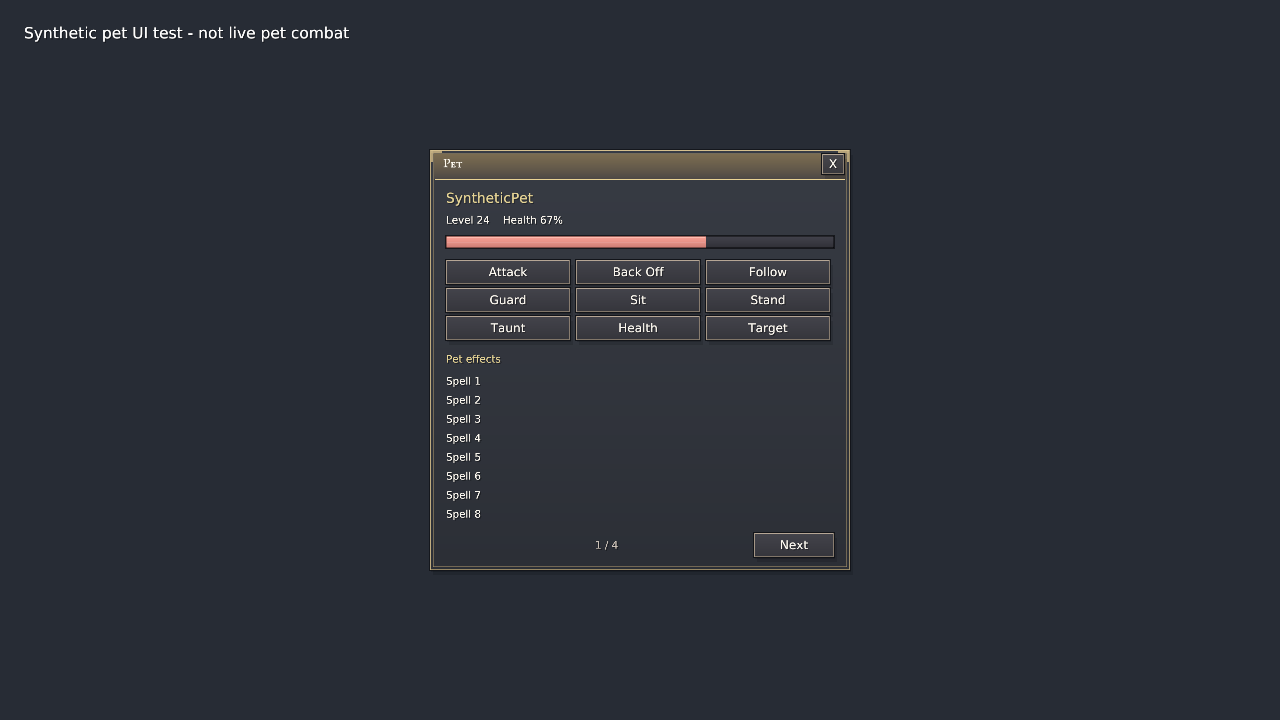Choose the Target pet command
Viewport: 1280px width, 720px height.
pyautogui.click(x=768, y=328)
